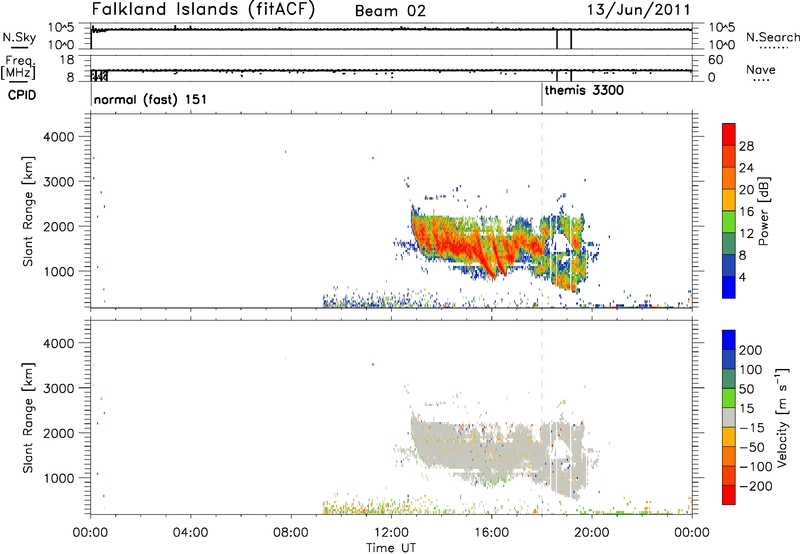The height and width of the screenshot is (554, 800).
Task: Click the blue top segment of Velocity colorbar
Action: [729, 340]
